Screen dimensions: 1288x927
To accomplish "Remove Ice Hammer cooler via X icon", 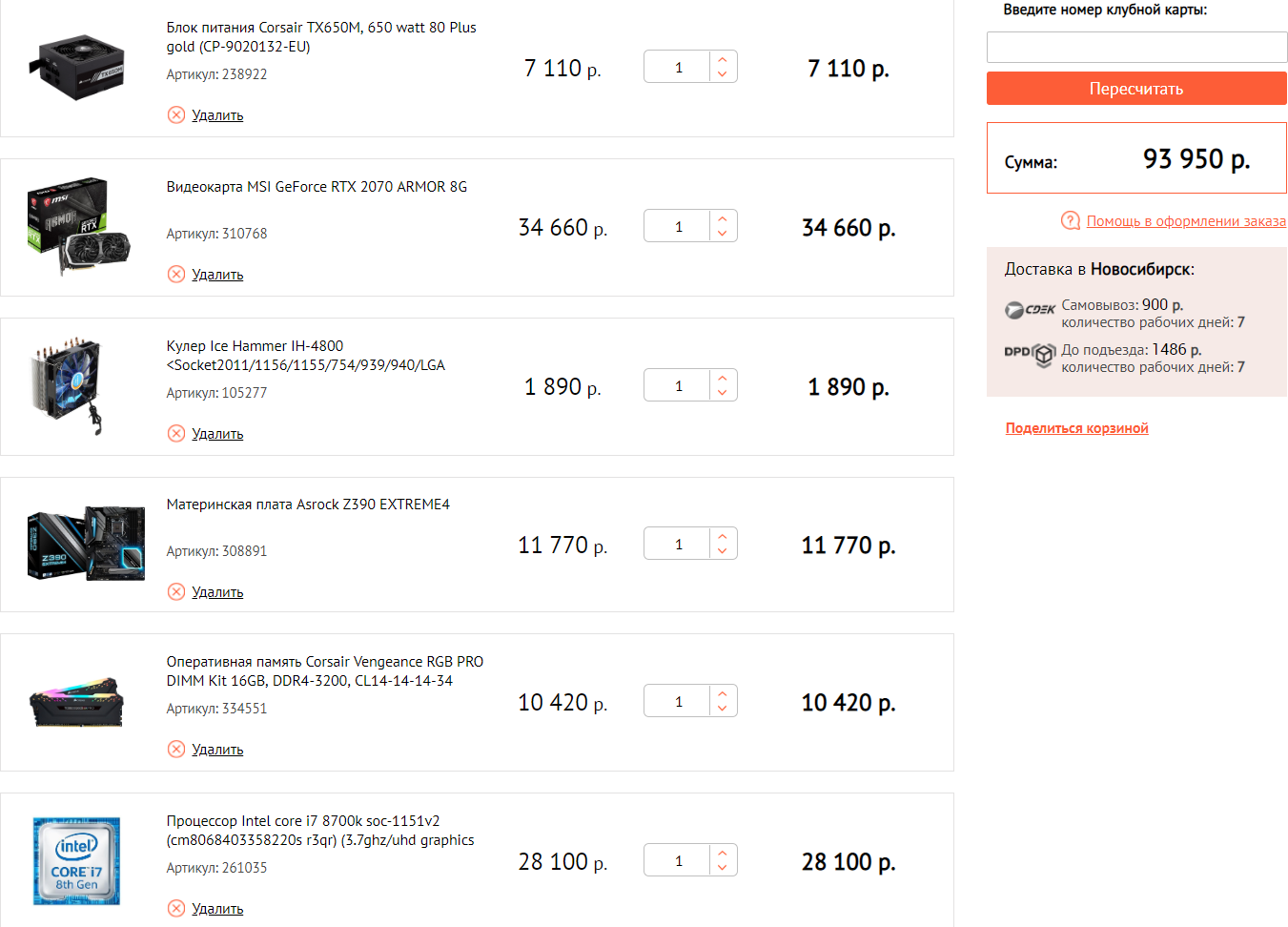I will 176,434.
